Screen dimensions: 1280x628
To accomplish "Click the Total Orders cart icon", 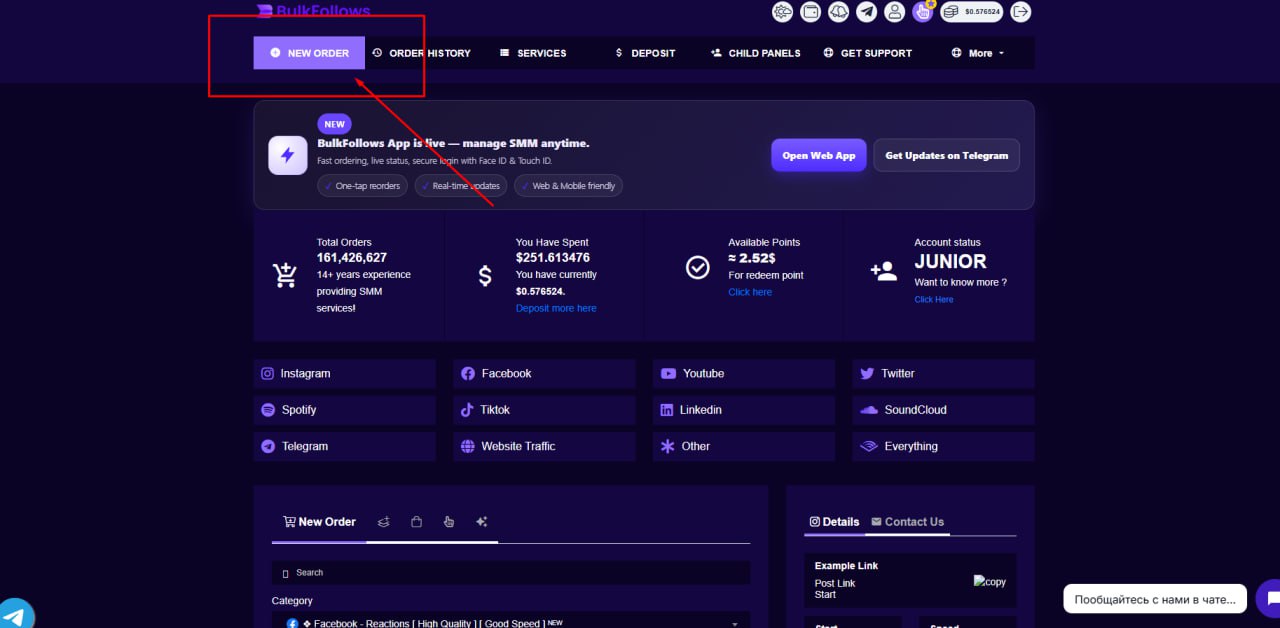I will (285, 275).
